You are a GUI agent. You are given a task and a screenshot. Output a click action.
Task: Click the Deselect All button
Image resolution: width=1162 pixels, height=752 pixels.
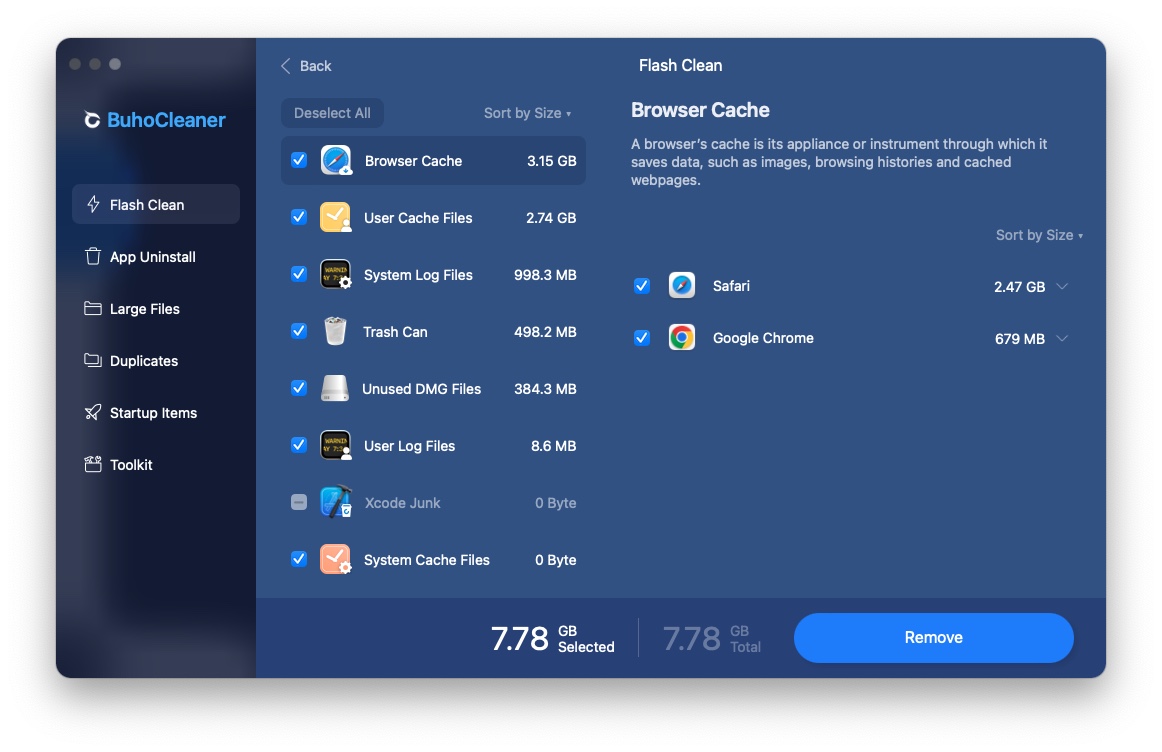pyautogui.click(x=332, y=113)
